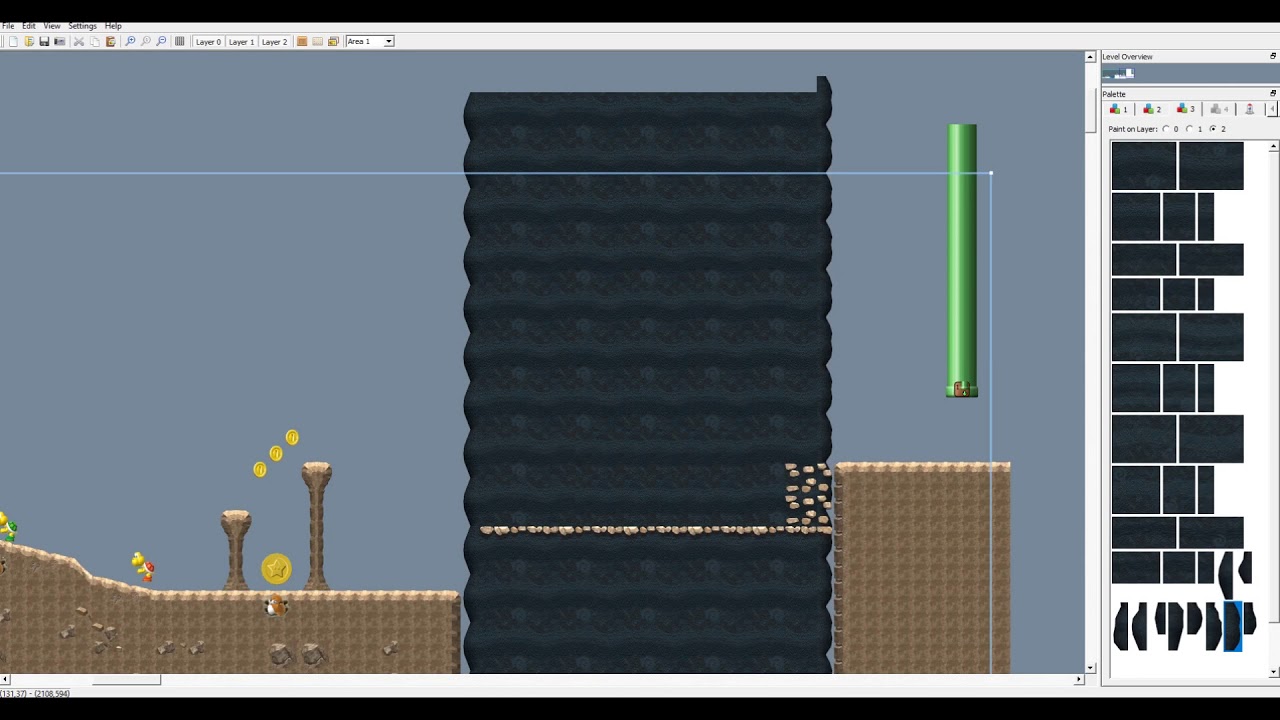Select the topmost gold coin
Image resolution: width=1280 pixels, height=720 pixels.
tap(292, 437)
